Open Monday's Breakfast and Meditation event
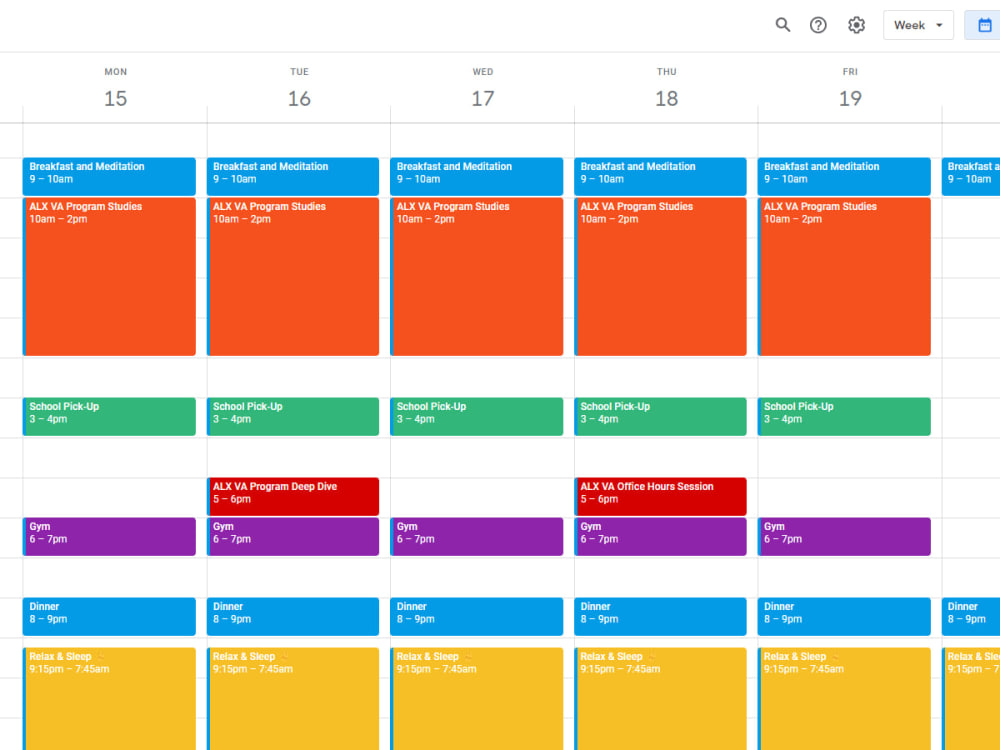Screen dimensions: 1000x750 pos(109,177)
